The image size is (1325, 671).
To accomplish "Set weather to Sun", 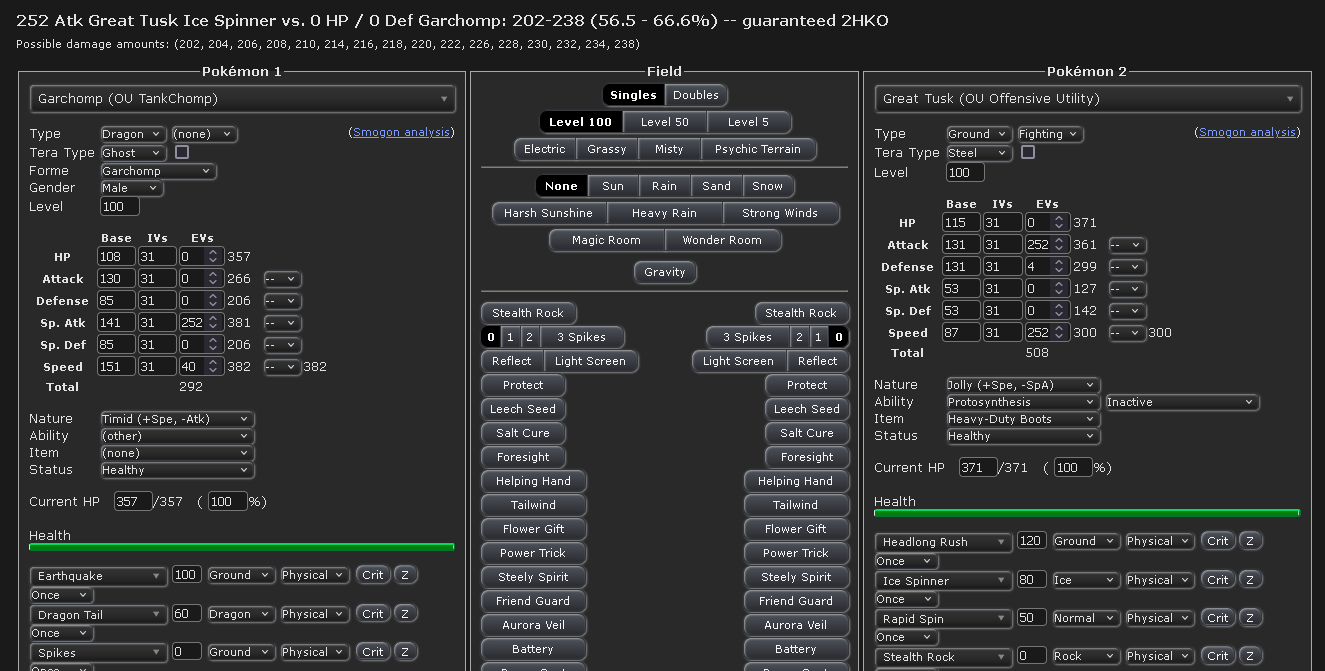I will [x=613, y=186].
